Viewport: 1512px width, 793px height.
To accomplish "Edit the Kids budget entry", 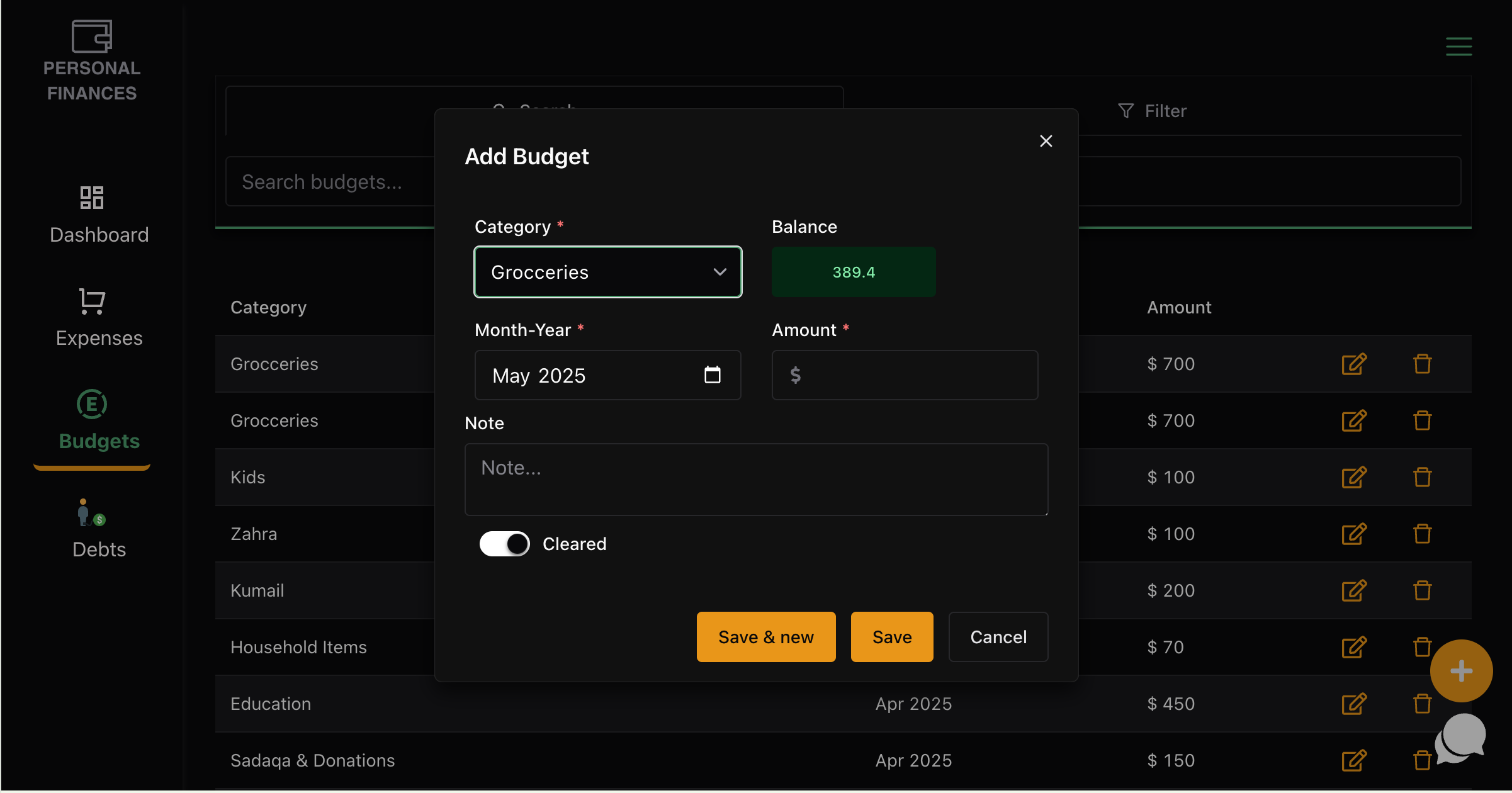I will 1355,477.
